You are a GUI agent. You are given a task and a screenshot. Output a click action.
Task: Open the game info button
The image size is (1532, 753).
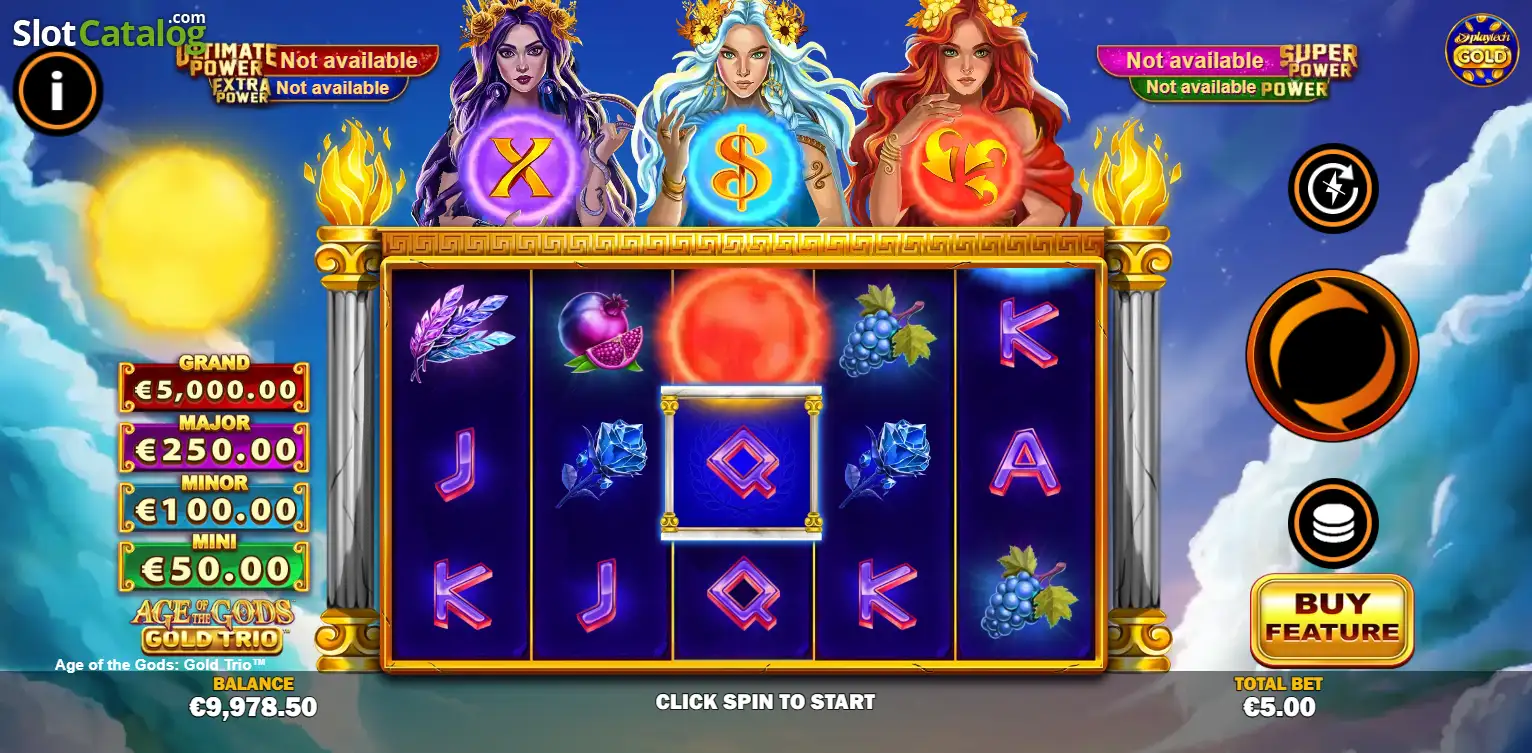(x=58, y=92)
